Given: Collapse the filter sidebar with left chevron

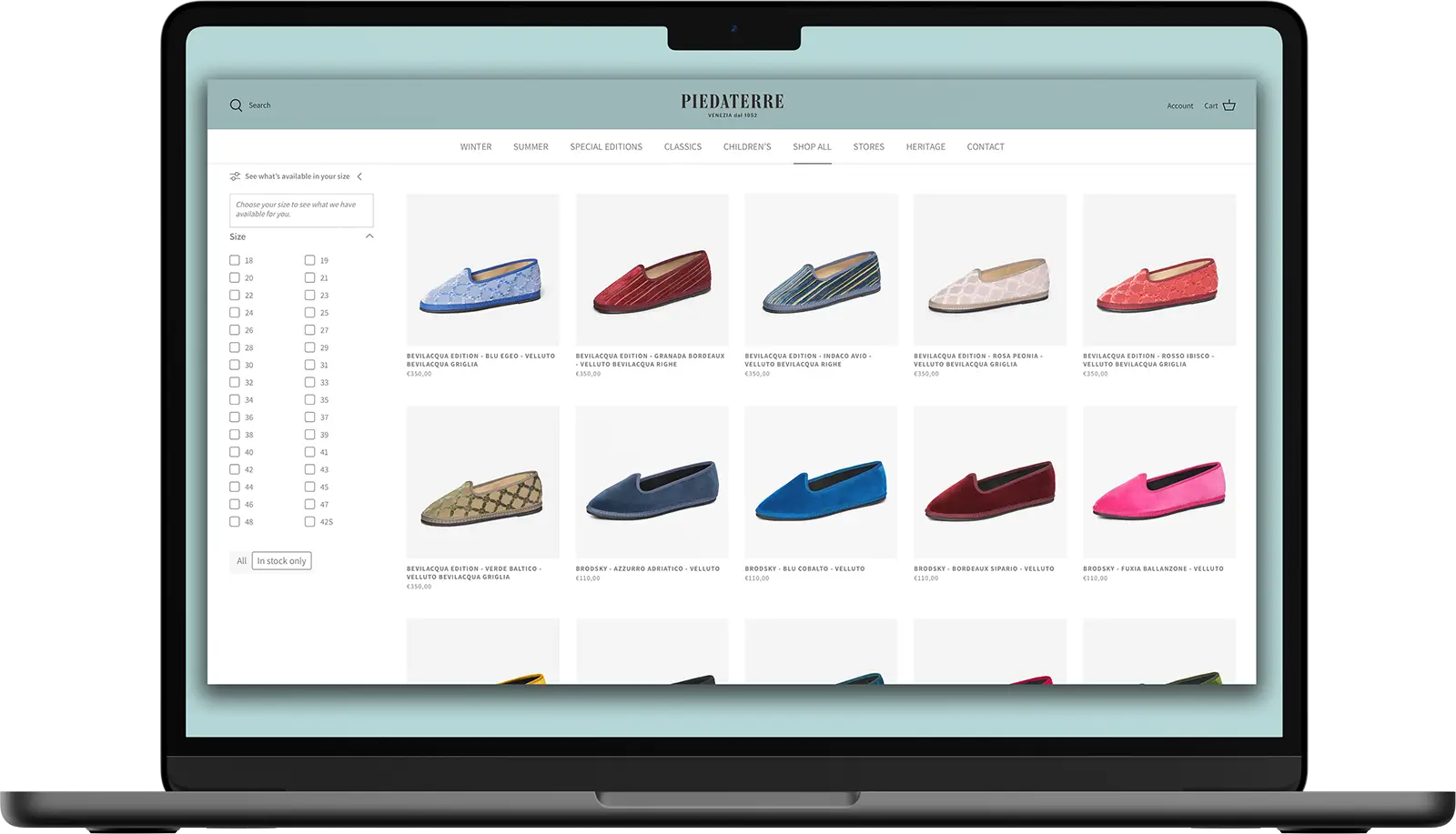Looking at the screenshot, I should coord(359,176).
